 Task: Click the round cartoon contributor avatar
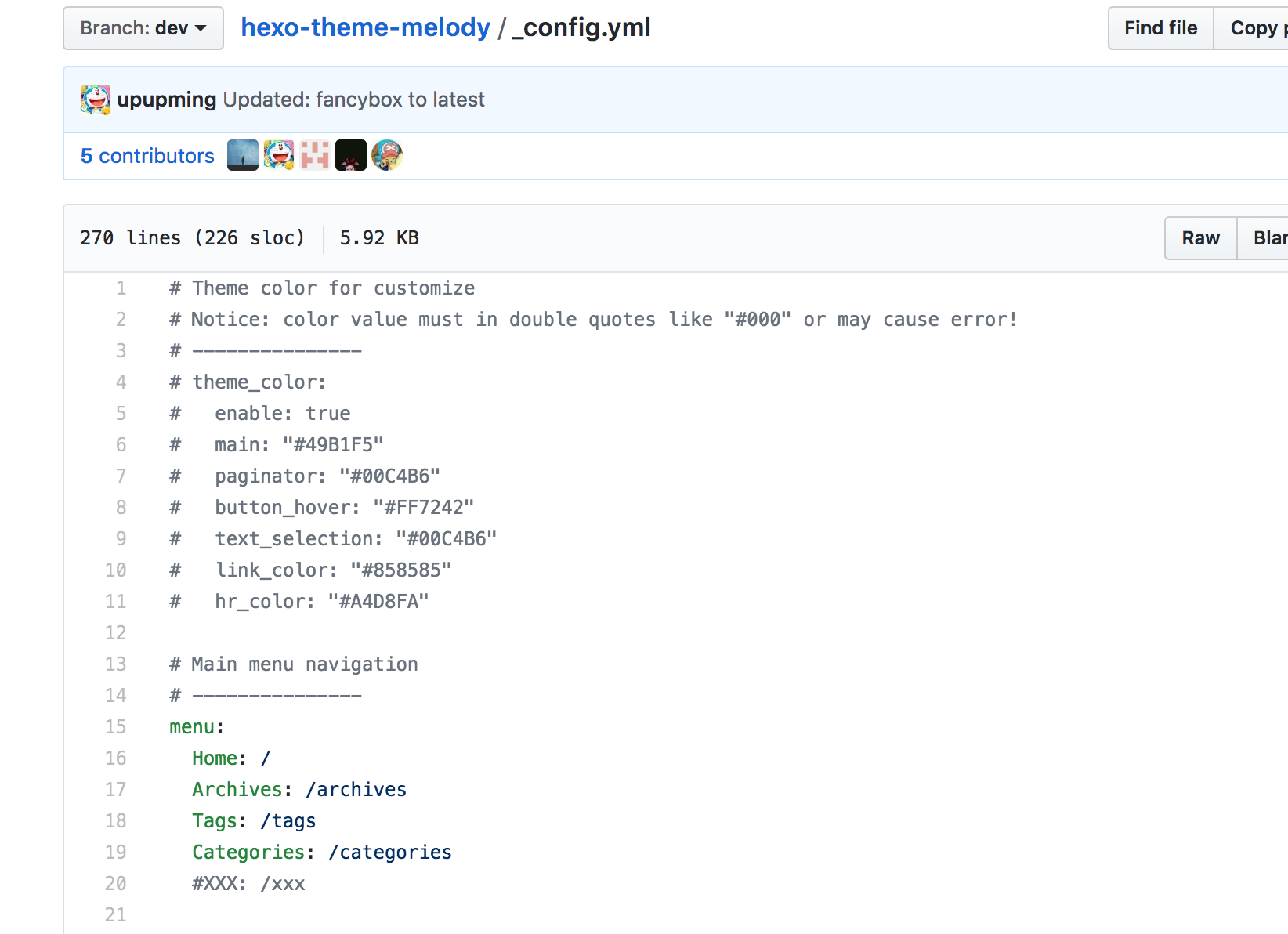pyautogui.click(x=387, y=155)
